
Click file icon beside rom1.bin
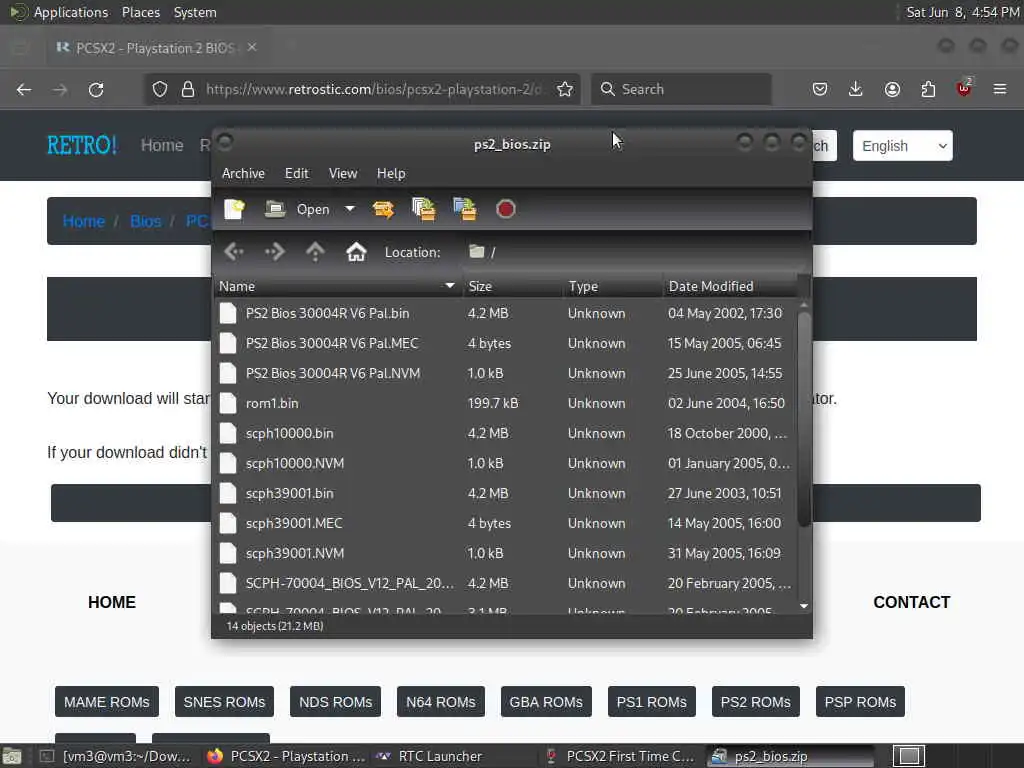point(228,404)
